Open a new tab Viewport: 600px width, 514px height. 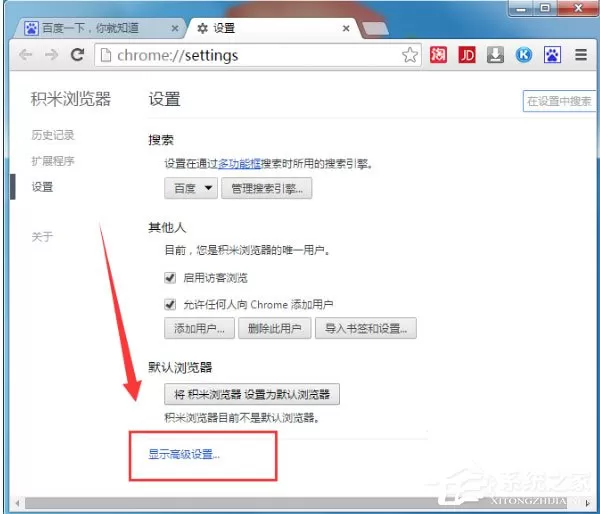click(375, 29)
